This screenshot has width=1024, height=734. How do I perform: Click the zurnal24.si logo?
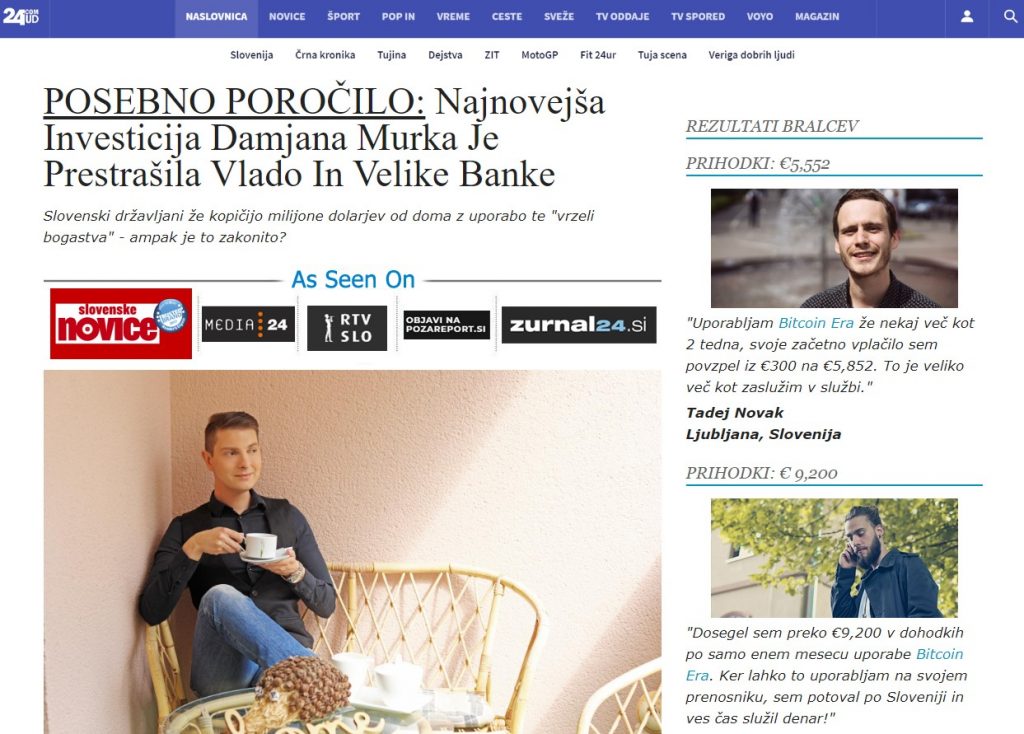coord(579,325)
